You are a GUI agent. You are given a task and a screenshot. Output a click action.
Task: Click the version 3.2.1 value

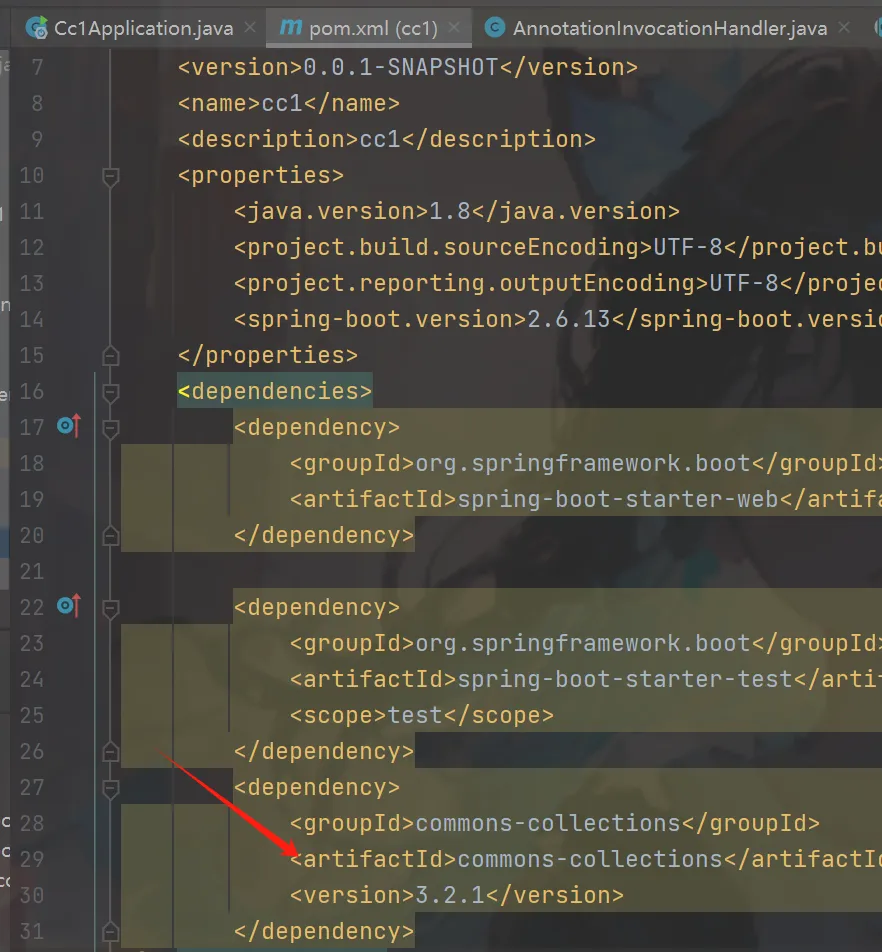coord(450,896)
